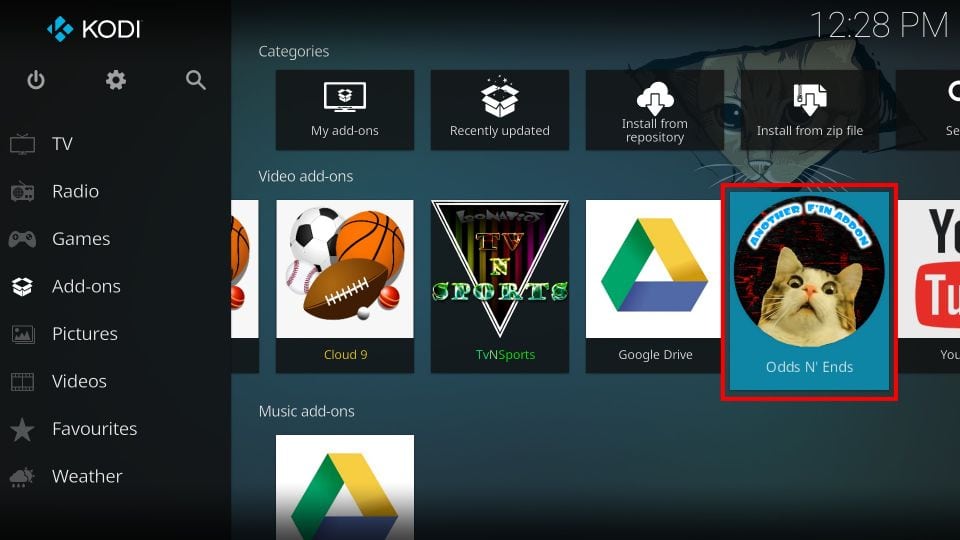
Task: Launch Odds N' Ends add-on
Action: tap(809, 291)
